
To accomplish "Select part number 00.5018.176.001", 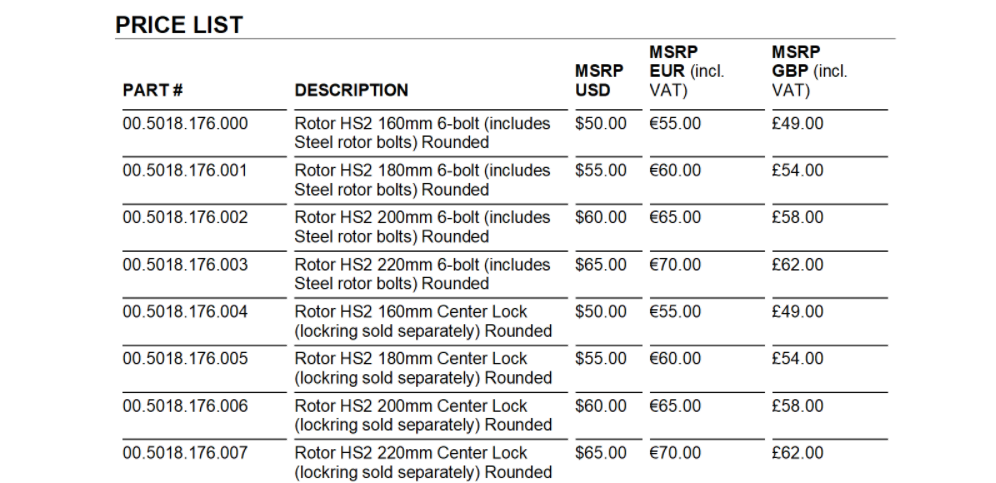I will 185,171.
